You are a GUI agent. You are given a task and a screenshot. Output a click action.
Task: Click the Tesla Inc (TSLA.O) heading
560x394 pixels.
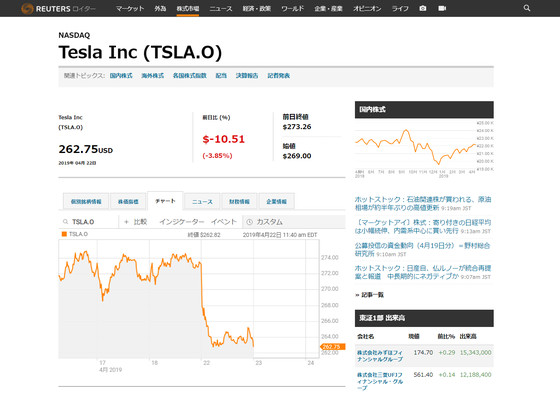[140, 52]
